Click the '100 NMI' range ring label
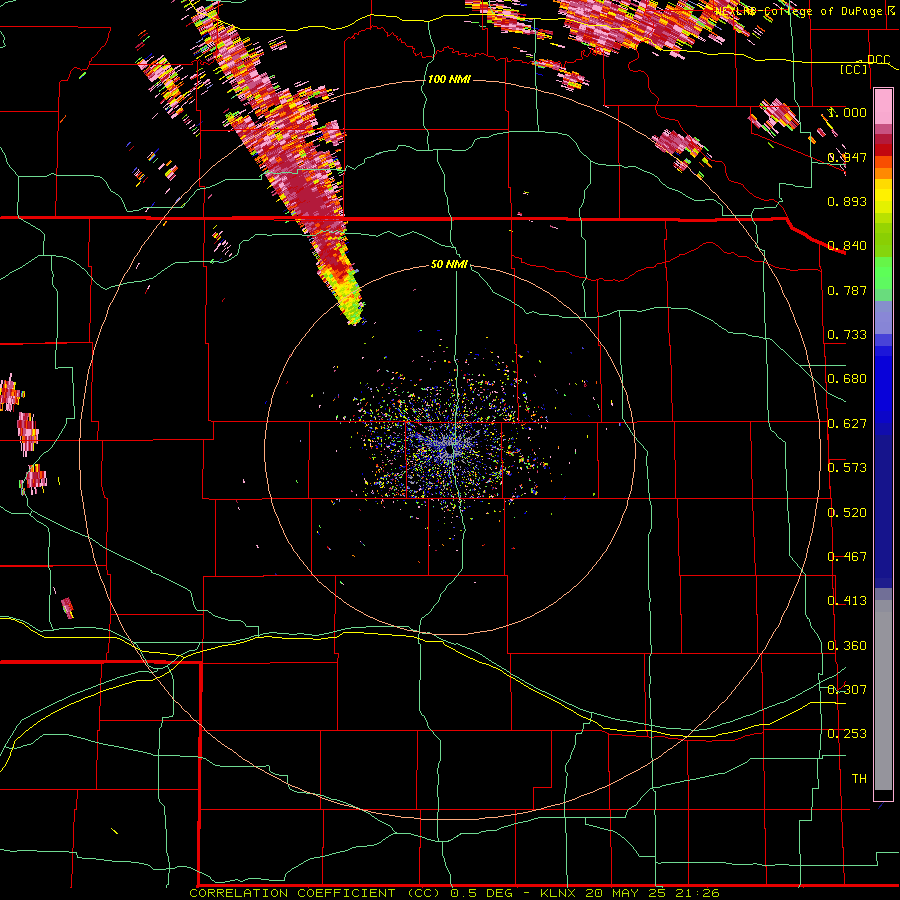900x900 pixels. click(x=449, y=79)
